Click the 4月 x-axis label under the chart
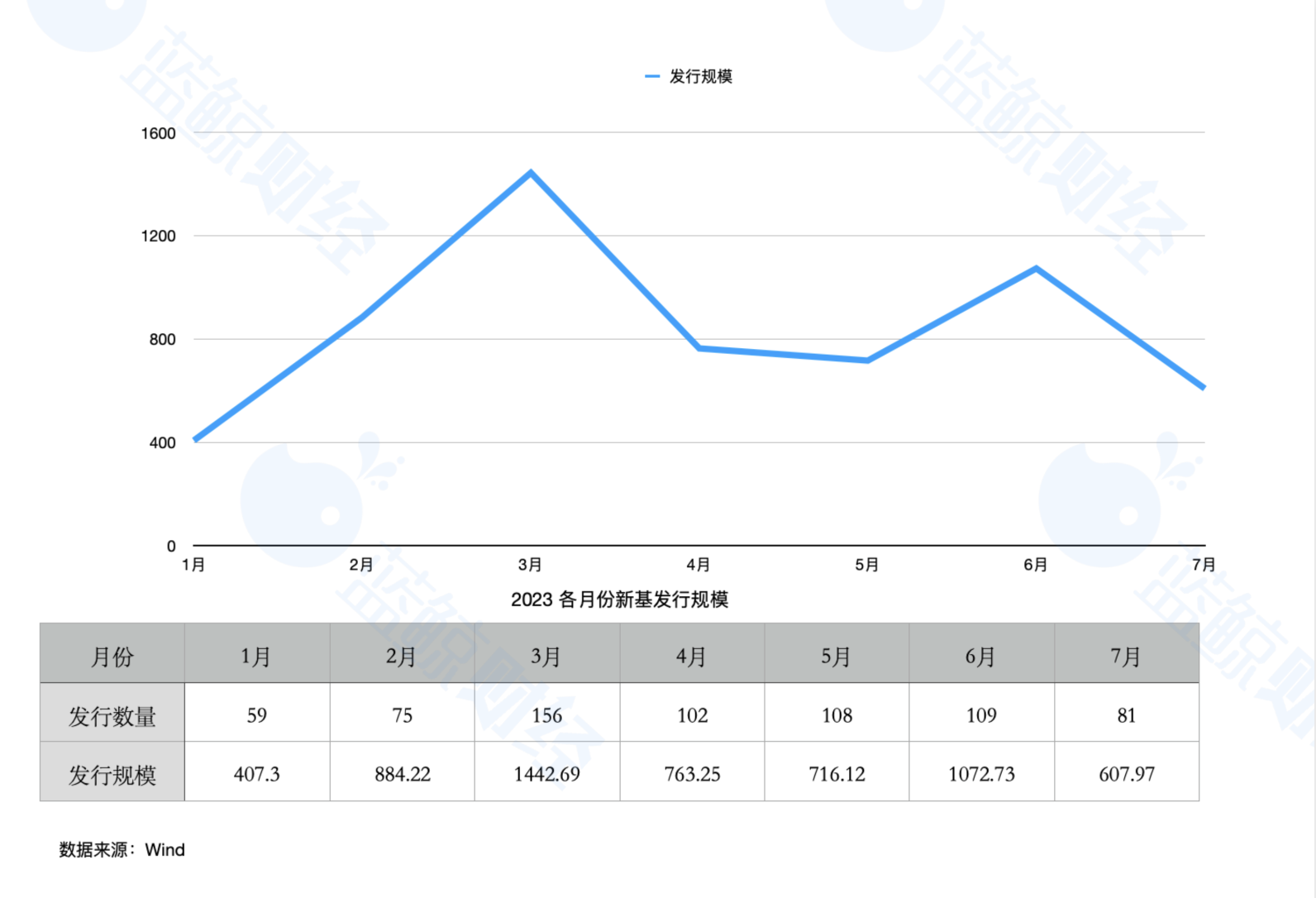This screenshot has height=898, width=1316. pyautogui.click(x=699, y=565)
